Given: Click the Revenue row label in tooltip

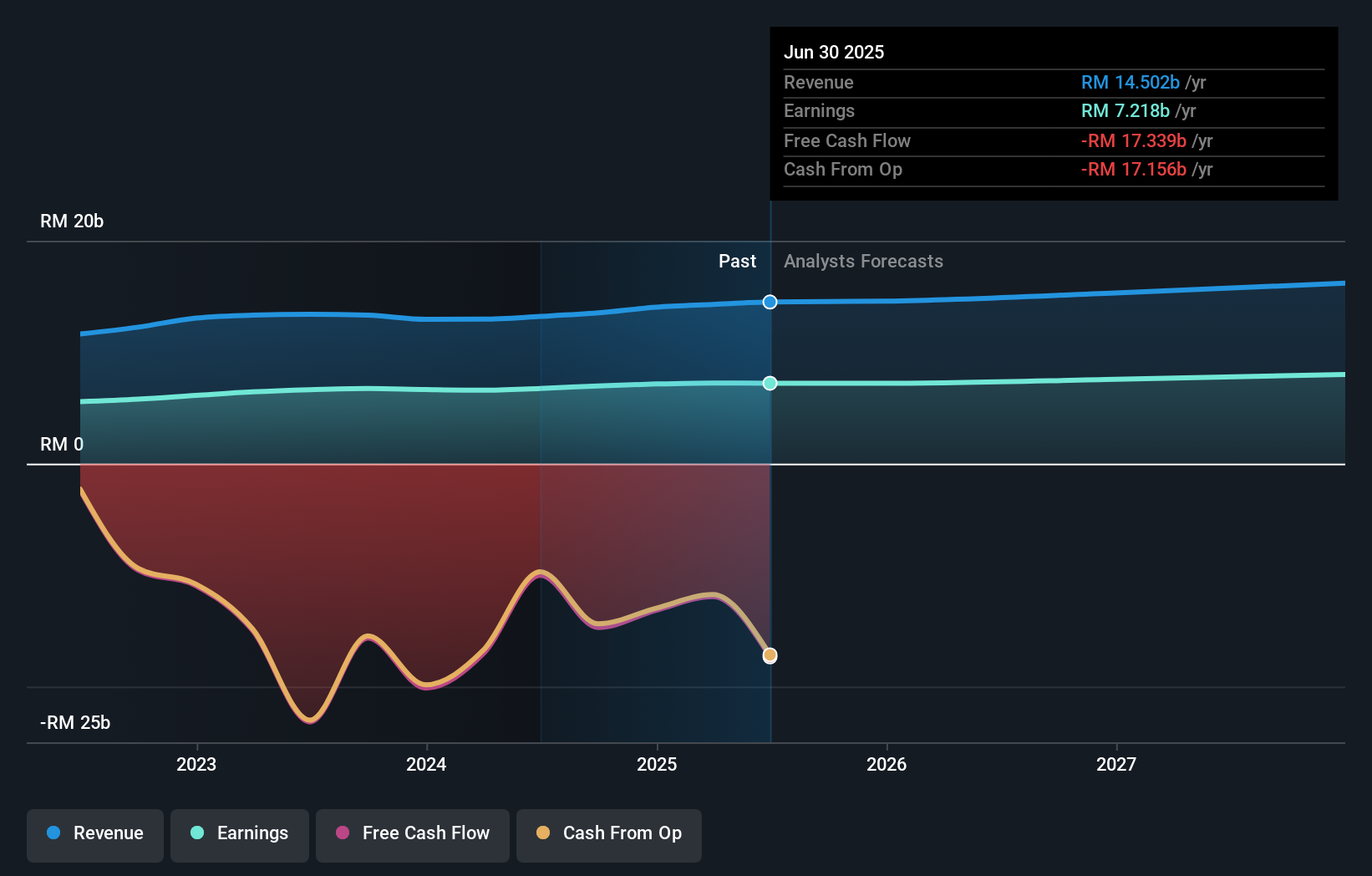Looking at the screenshot, I should coord(819,82).
